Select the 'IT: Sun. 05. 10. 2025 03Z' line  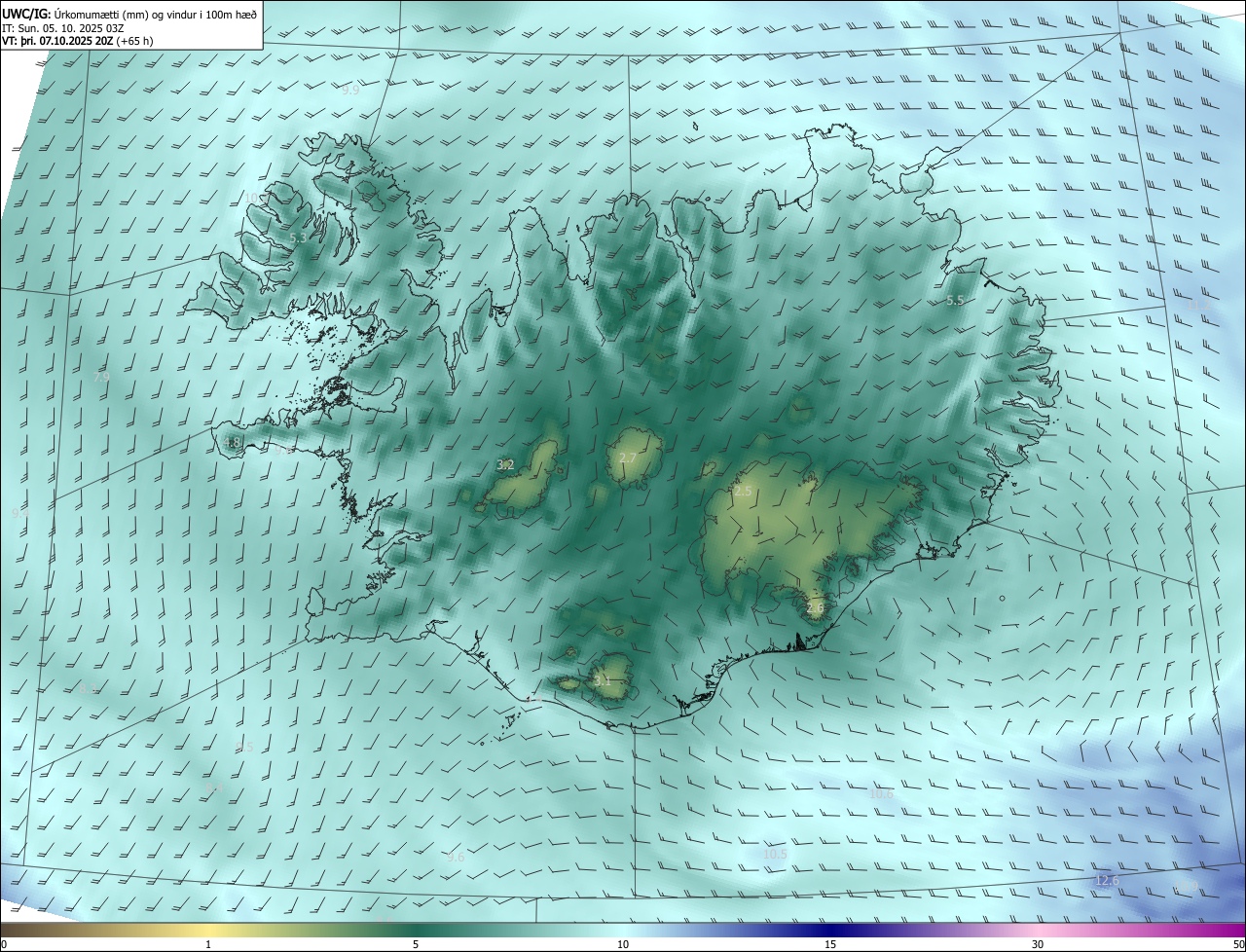click(x=62, y=28)
